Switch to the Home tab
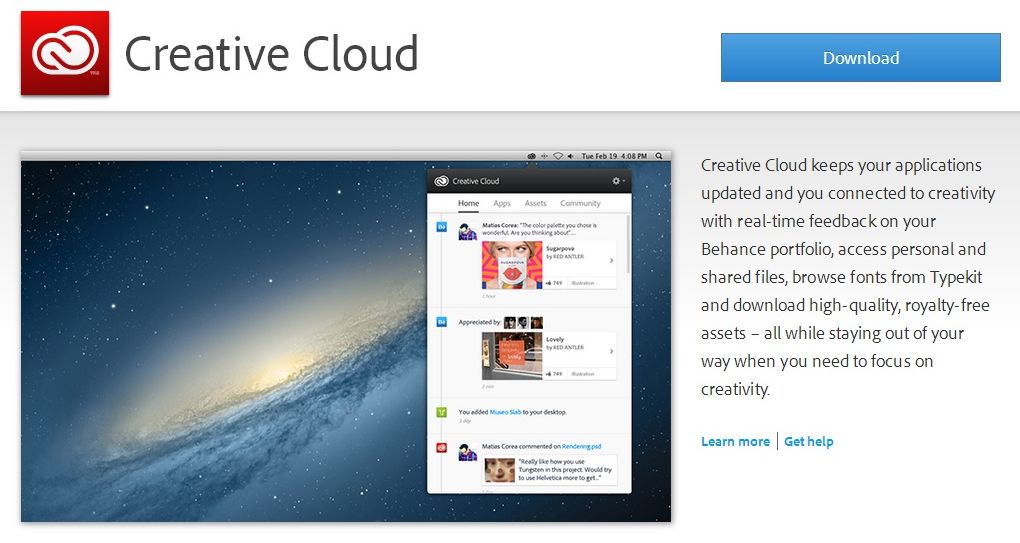The width and height of the screenshot is (1020, 543). [x=468, y=204]
